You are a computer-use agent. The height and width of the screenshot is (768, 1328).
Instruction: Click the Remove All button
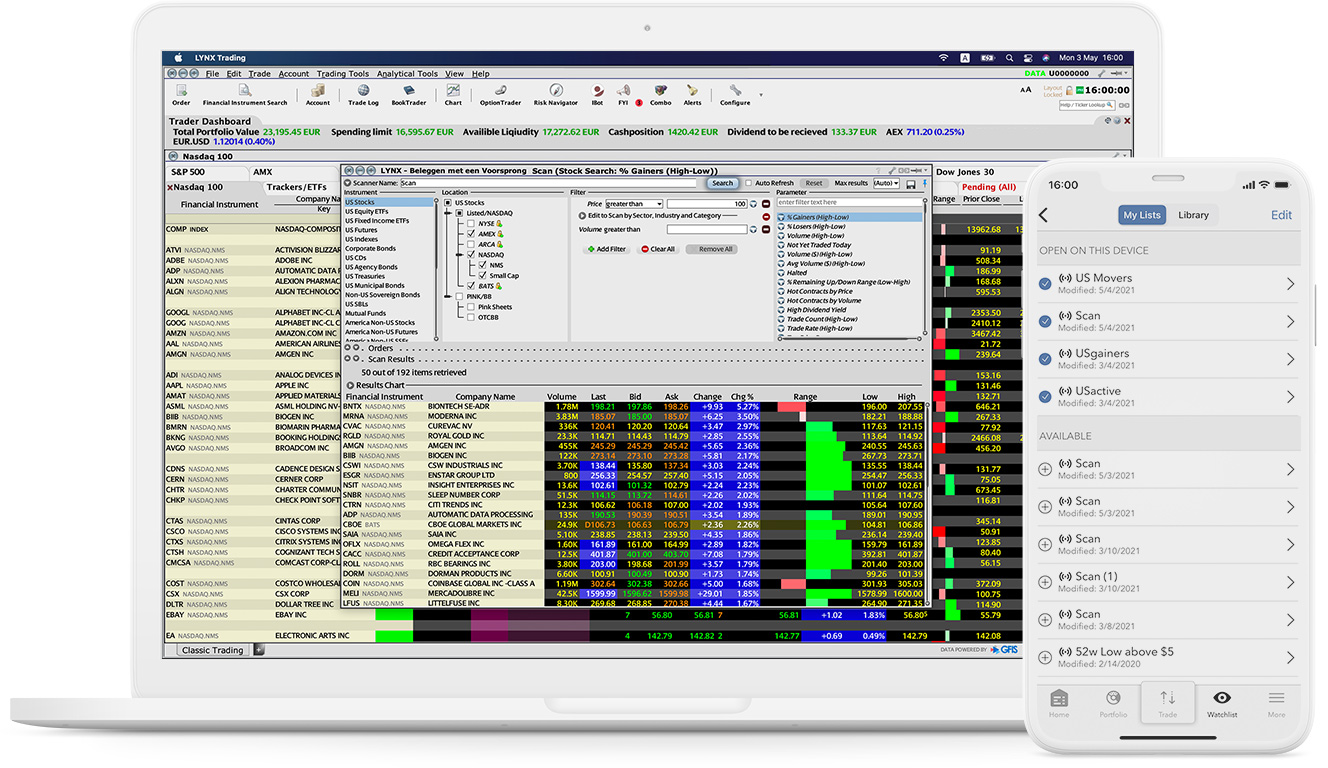(711, 249)
